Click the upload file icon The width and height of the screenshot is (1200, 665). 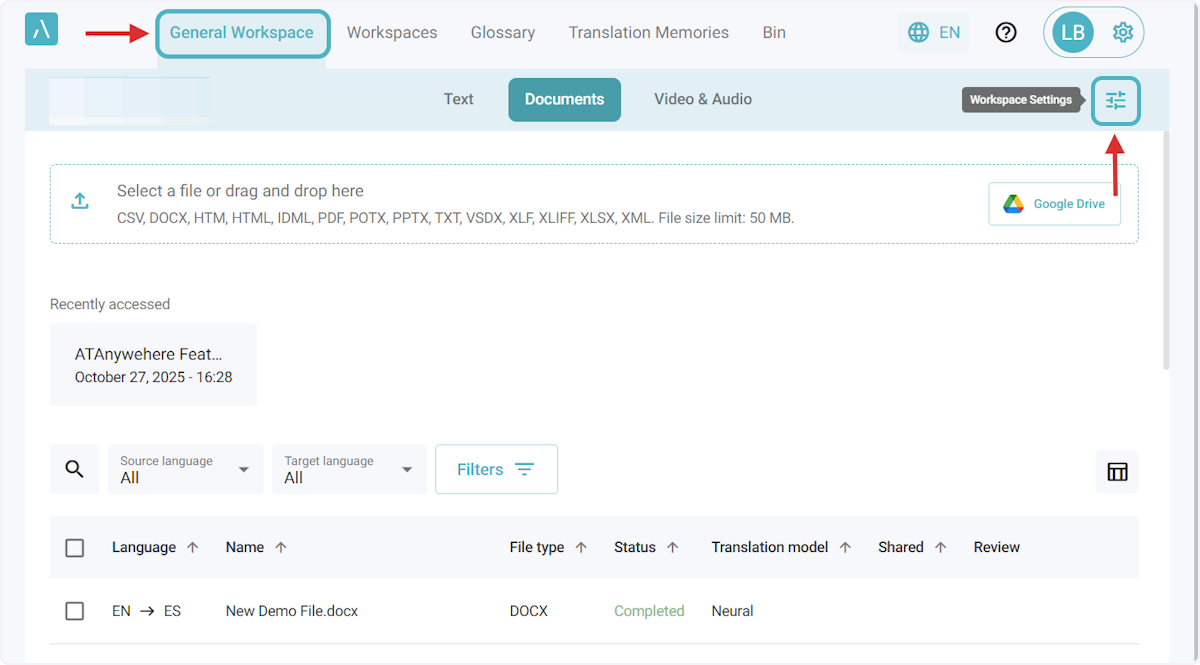[x=80, y=201]
